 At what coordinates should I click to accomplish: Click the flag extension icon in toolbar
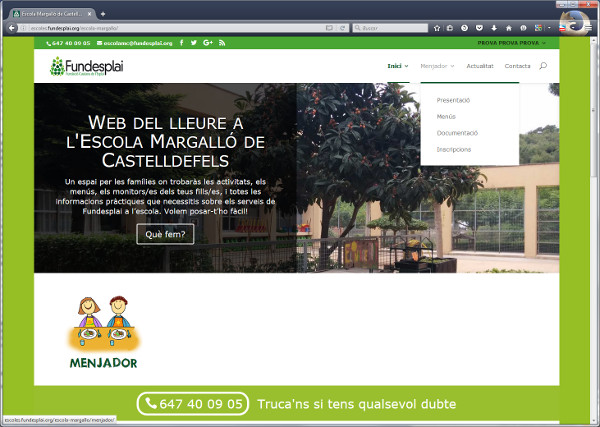(562, 28)
